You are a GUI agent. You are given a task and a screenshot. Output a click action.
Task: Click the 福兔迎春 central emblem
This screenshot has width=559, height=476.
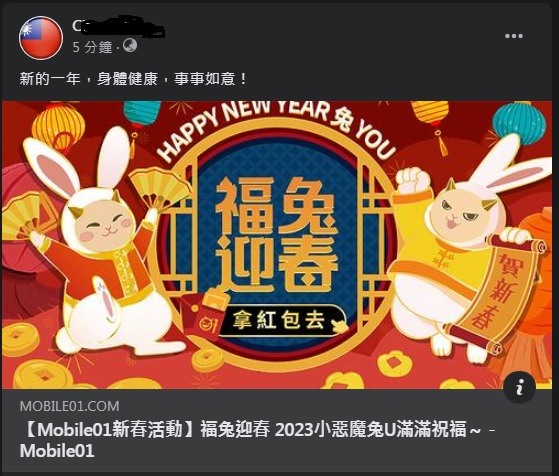point(276,236)
